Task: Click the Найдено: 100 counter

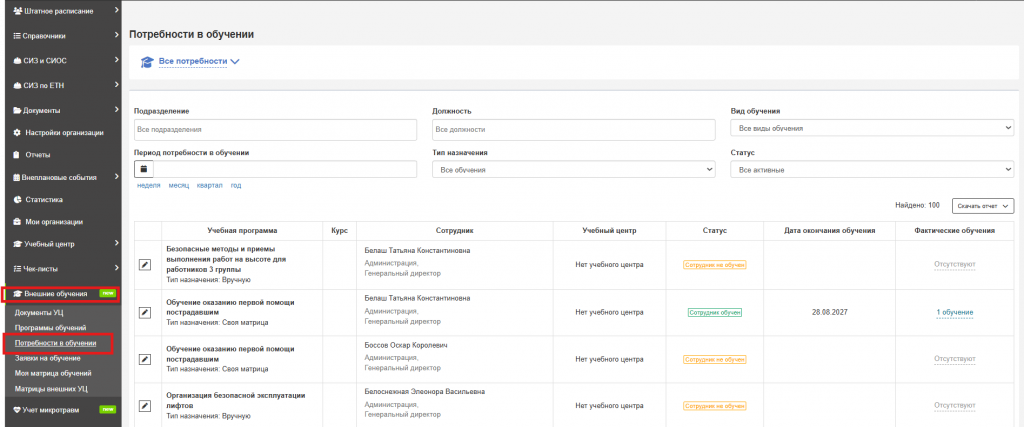Action: point(918,205)
